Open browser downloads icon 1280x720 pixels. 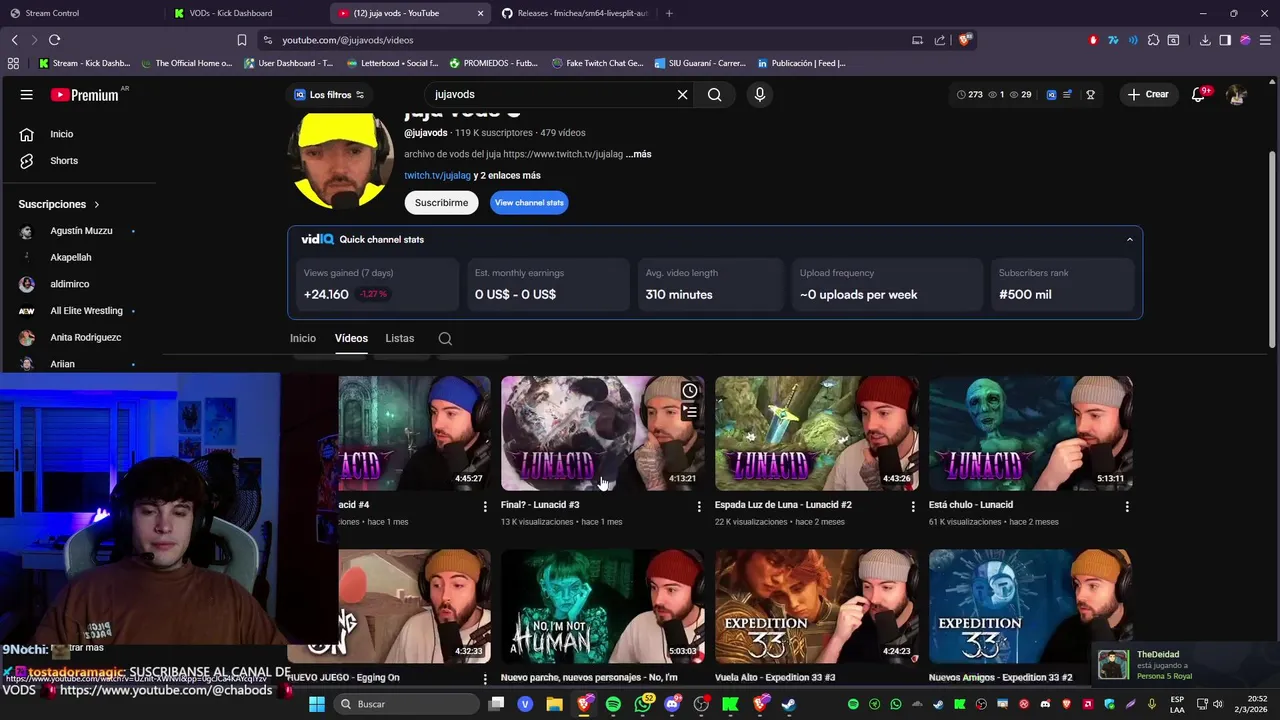[1205, 40]
